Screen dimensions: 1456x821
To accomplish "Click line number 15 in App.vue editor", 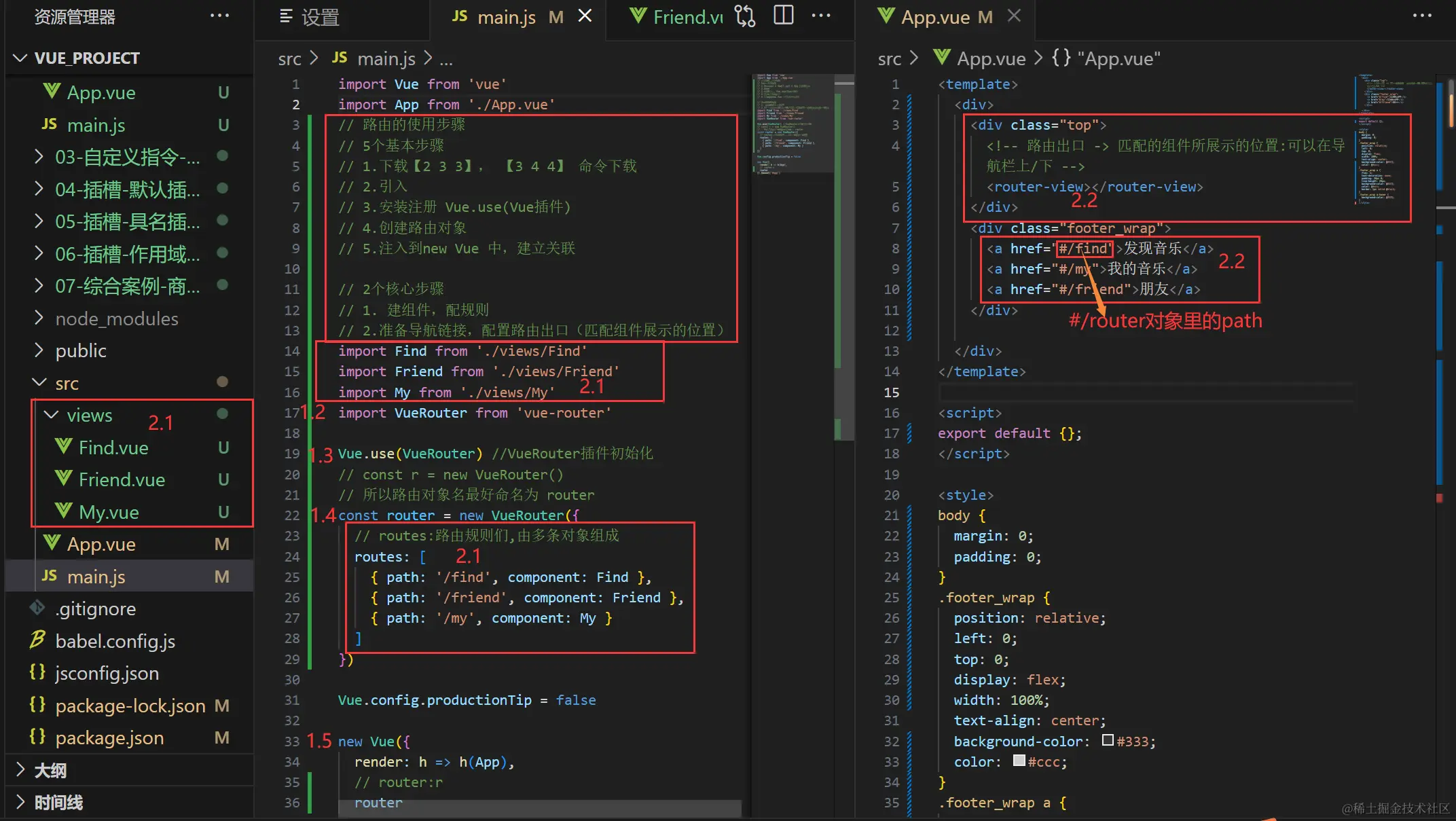I will click(891, 392).
